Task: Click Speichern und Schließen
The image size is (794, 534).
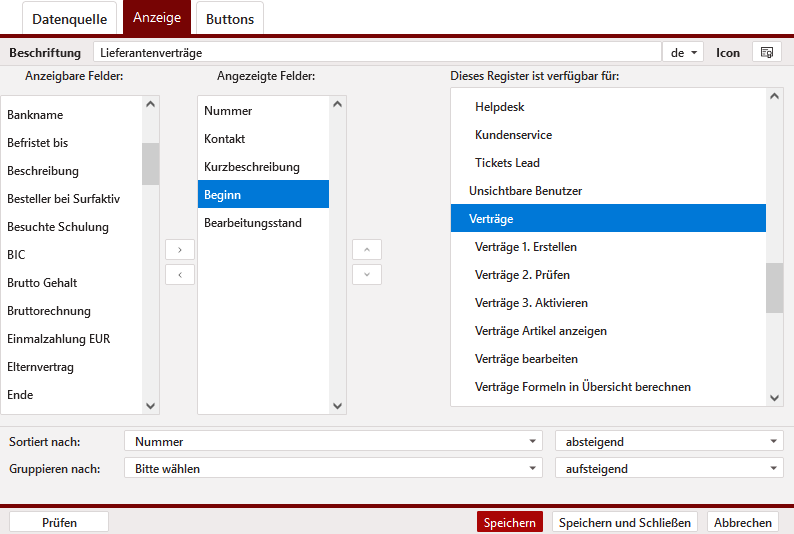Action: [x=624, y=522]
